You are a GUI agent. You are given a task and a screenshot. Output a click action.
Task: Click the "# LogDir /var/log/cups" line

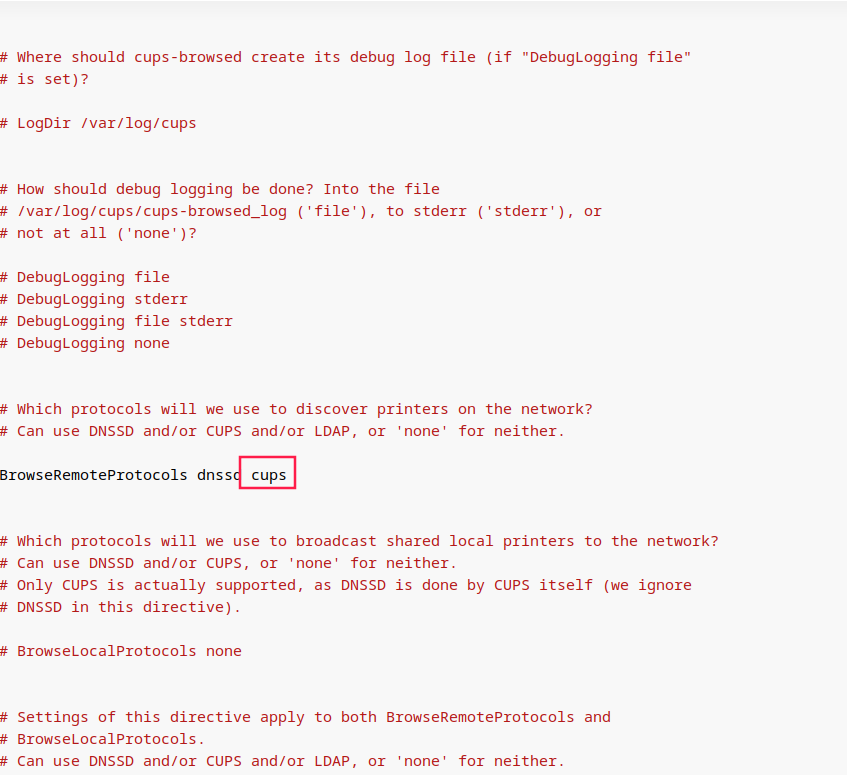click(x=98, y=124)
